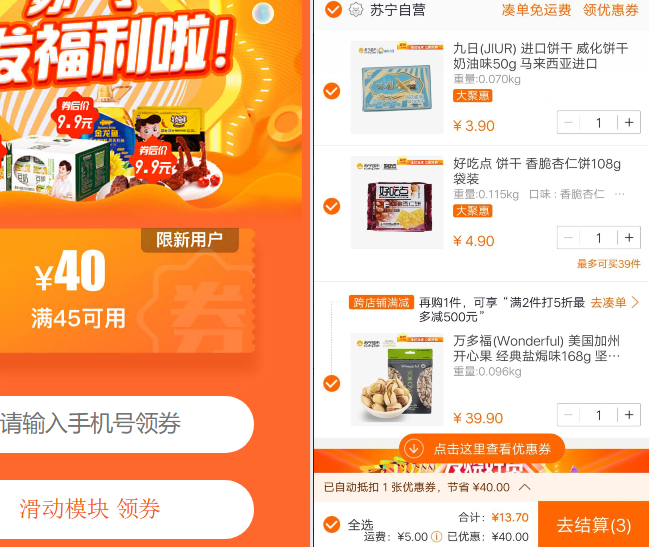Increase quantity of JIUR wafer biscuits
Image resolution: width=649 pixels, height=547 pixels.
pyautogui.click(x=629, y=122)
